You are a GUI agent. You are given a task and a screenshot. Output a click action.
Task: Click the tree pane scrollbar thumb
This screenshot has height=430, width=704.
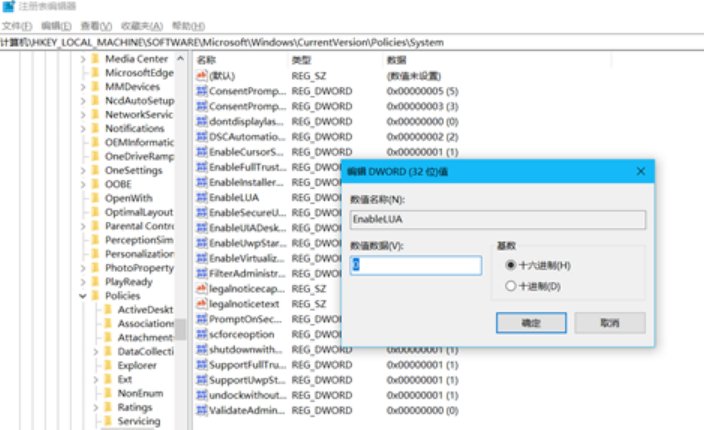pyautogui.click(x=180, y=329)
